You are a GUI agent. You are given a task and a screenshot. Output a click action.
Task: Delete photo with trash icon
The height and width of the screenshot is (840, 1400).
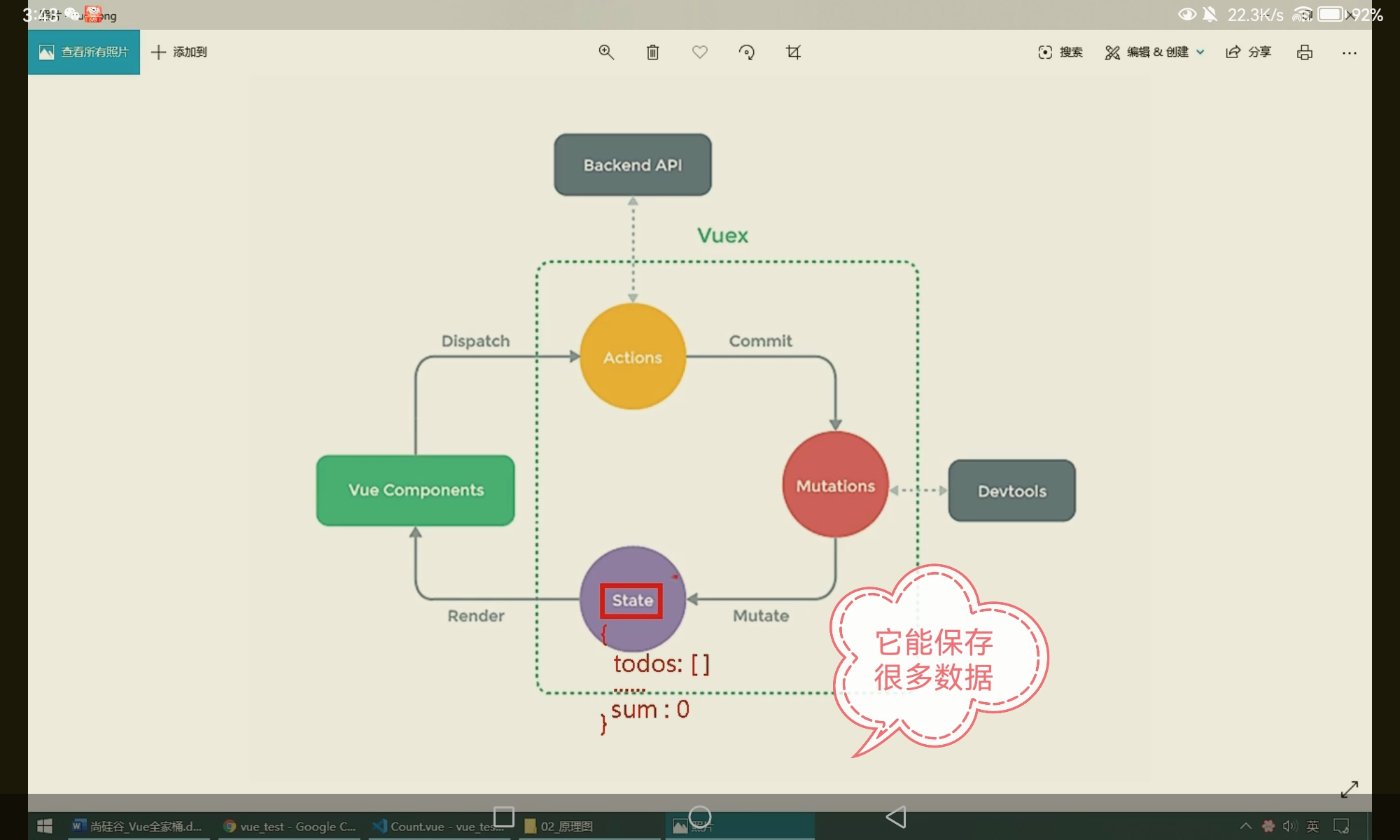(652, 52)
